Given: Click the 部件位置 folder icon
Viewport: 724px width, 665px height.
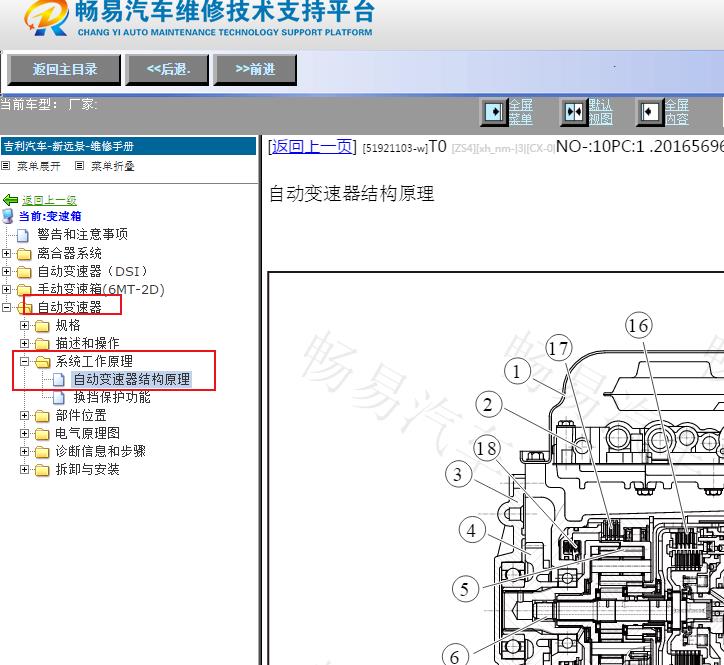Looking at the screenshot, I should click(x=42, y=416).
